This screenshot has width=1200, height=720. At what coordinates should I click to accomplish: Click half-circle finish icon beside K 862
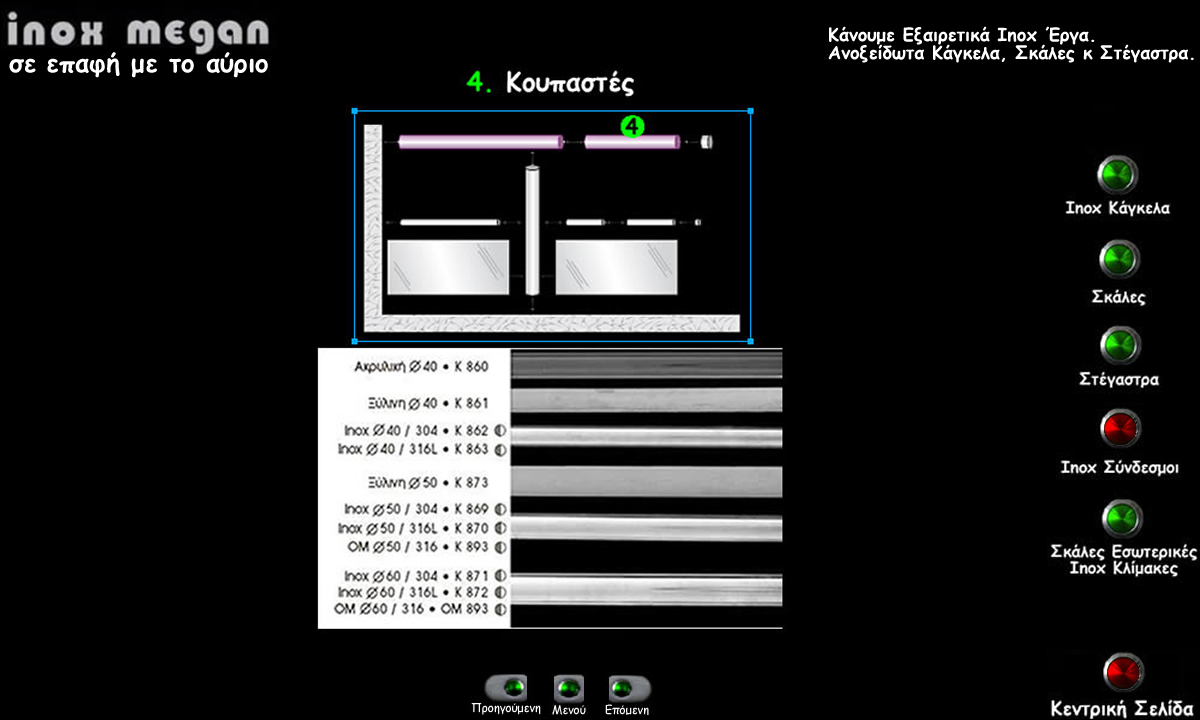[499, 430]
